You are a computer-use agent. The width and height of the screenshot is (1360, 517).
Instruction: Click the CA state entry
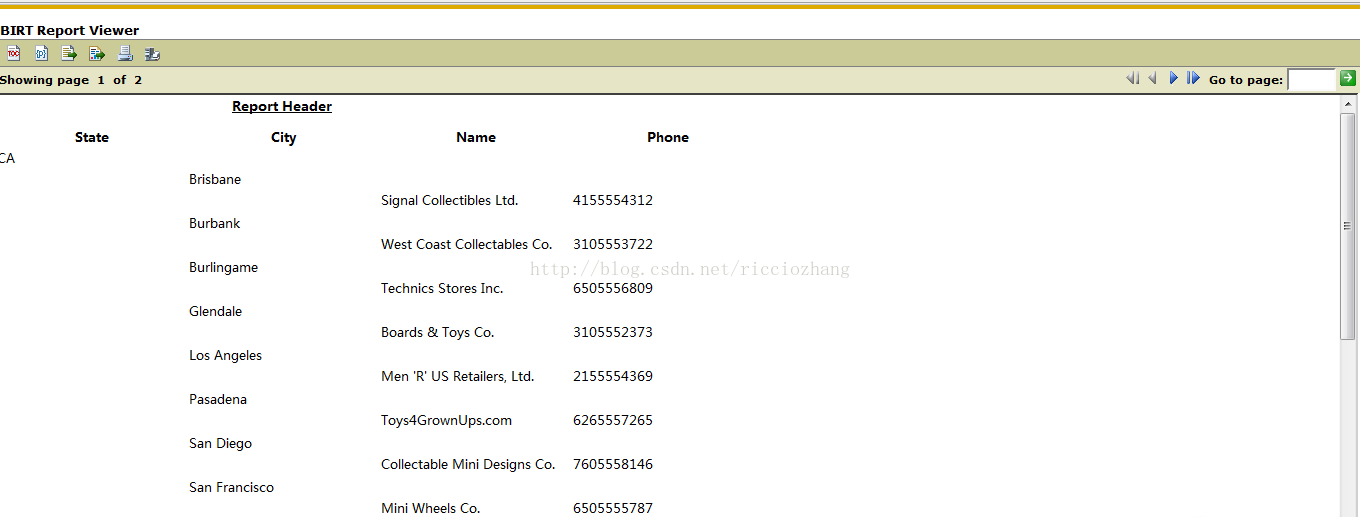(7, 158)
